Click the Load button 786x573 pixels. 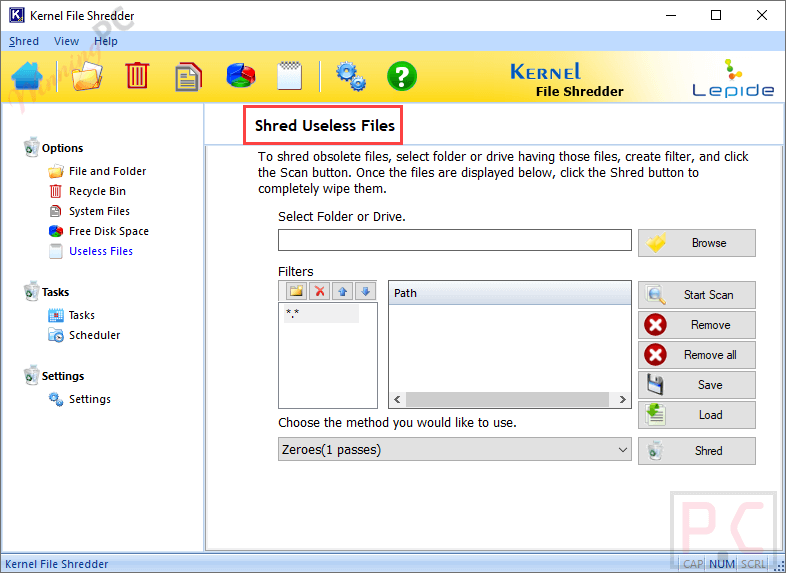pyautogui.click(x=697, y=415)
